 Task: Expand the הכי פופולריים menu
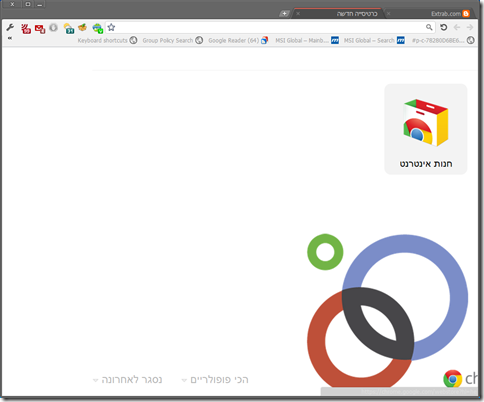pos(215,380)
